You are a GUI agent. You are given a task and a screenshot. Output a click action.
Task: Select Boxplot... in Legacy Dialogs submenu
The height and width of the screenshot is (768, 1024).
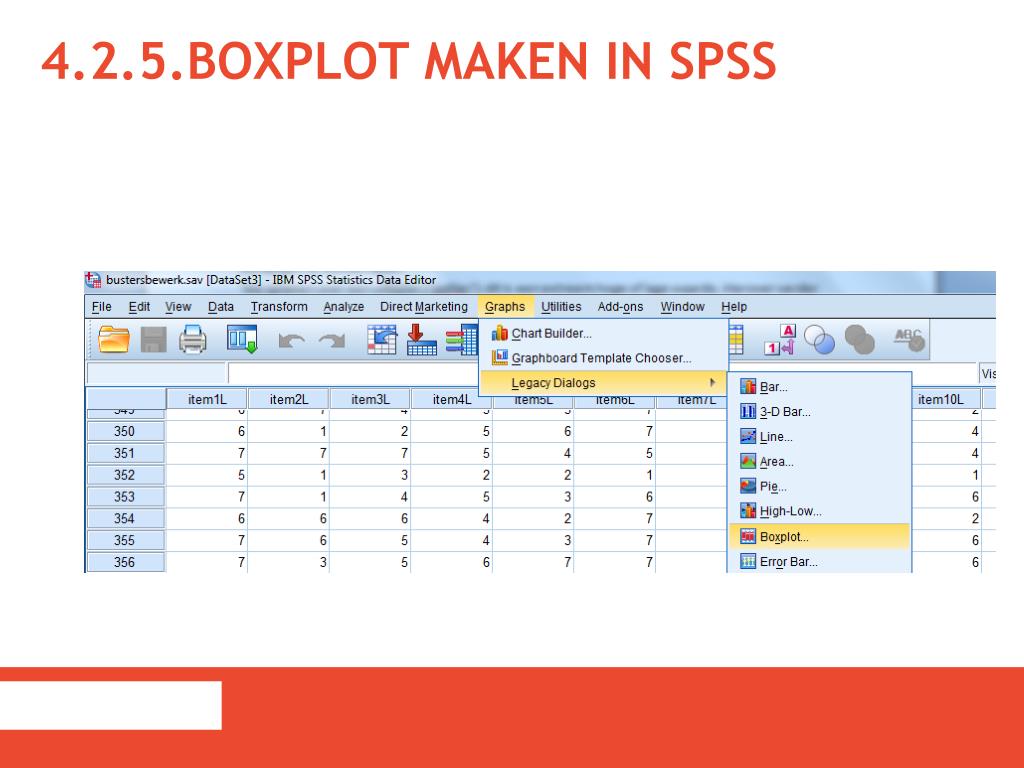click(x=819, y=537)
